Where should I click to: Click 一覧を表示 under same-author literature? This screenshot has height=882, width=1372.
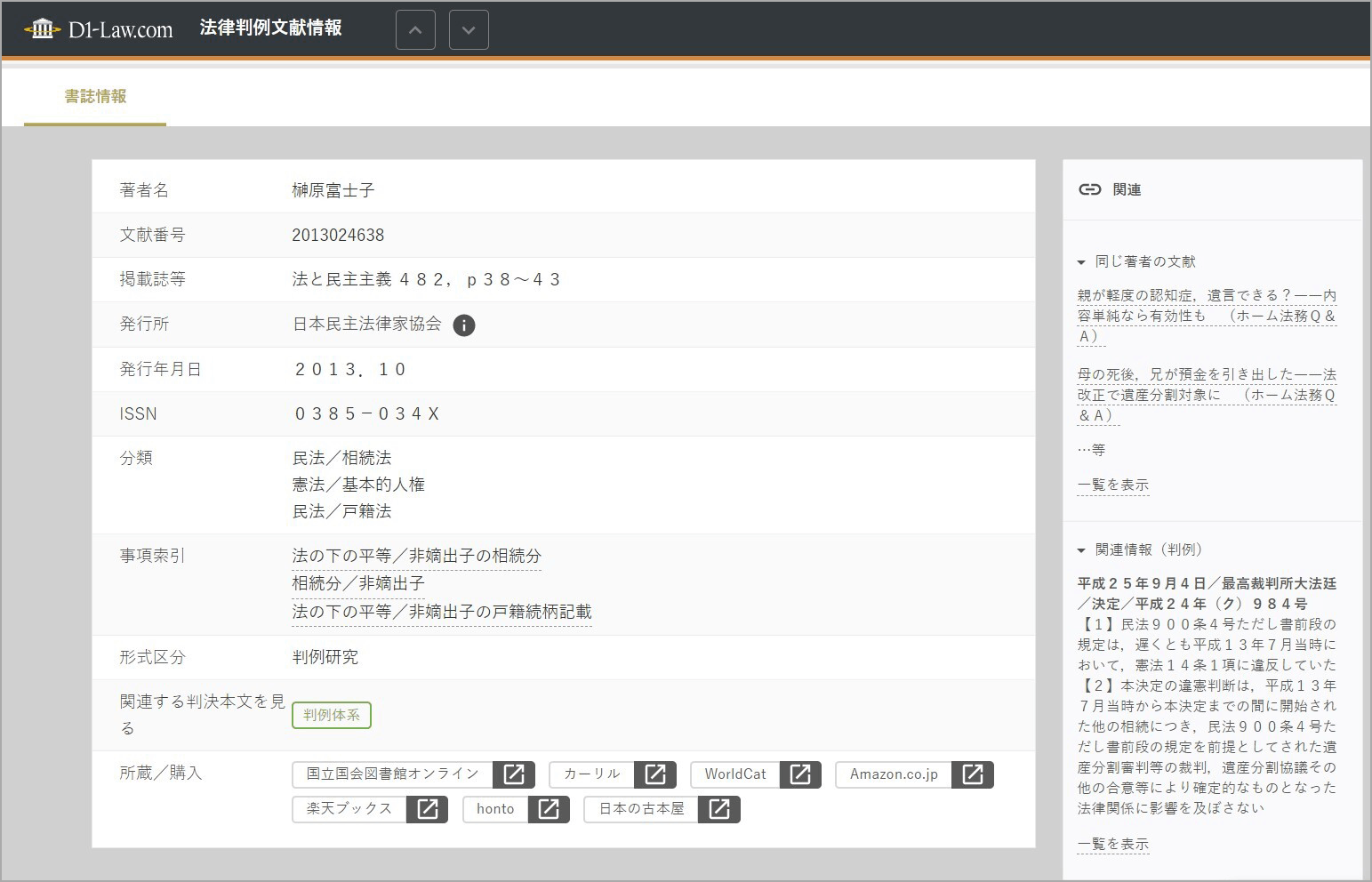[1112, 485]
